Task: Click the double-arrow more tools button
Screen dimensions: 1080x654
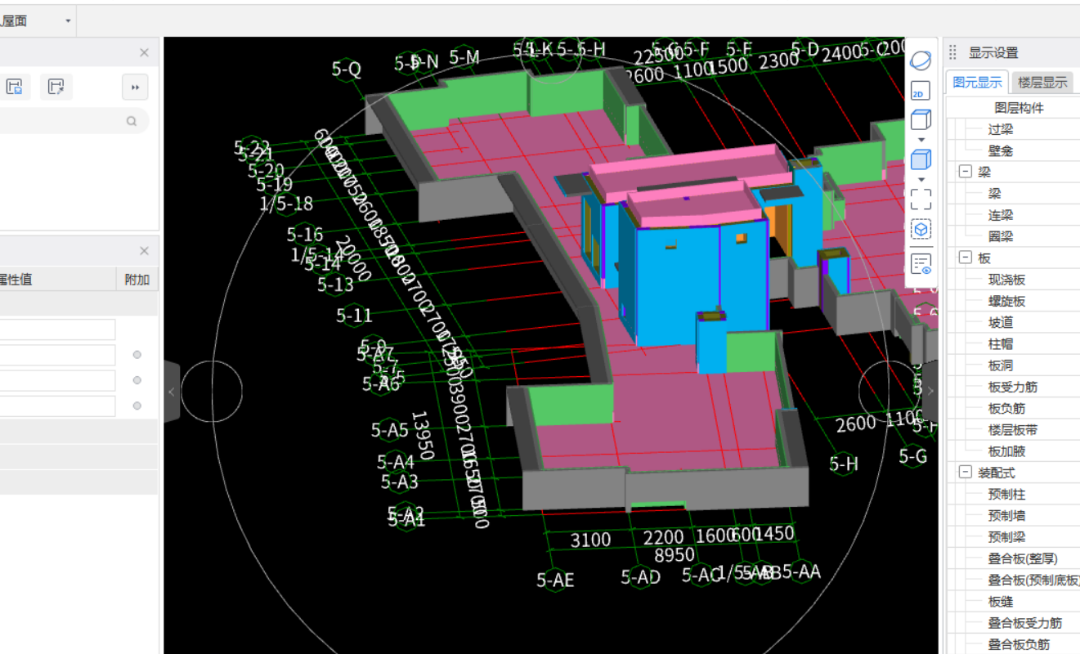Action: click(135, 87)
